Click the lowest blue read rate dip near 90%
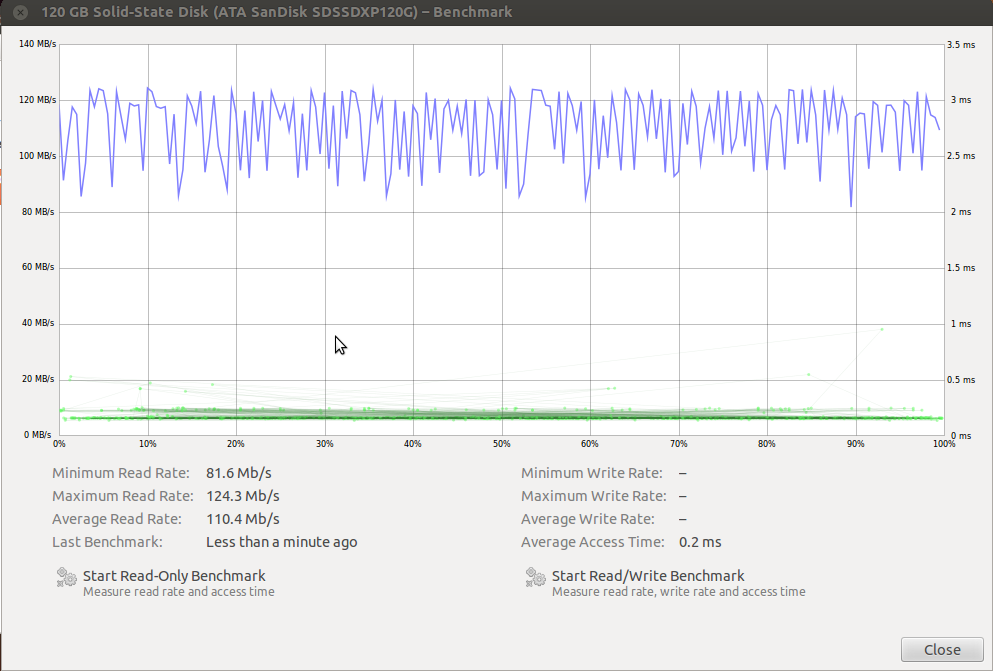Viewport: 993px width, 671px height. pyautogui.click(x=851, y=206)
